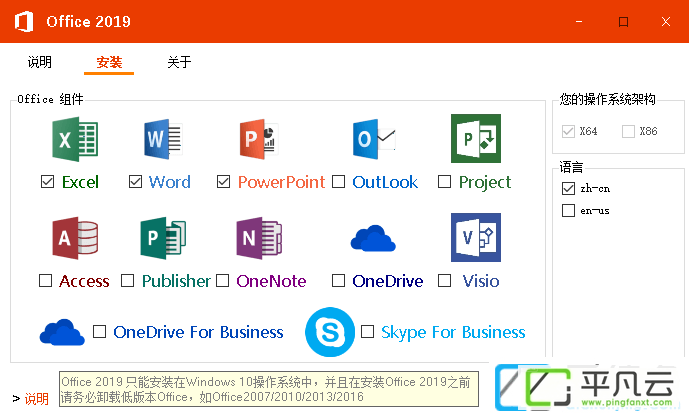This screenshot has height=417, width=689.
Task: Open the 关于 tab
Action: click(x=179, y=62)
